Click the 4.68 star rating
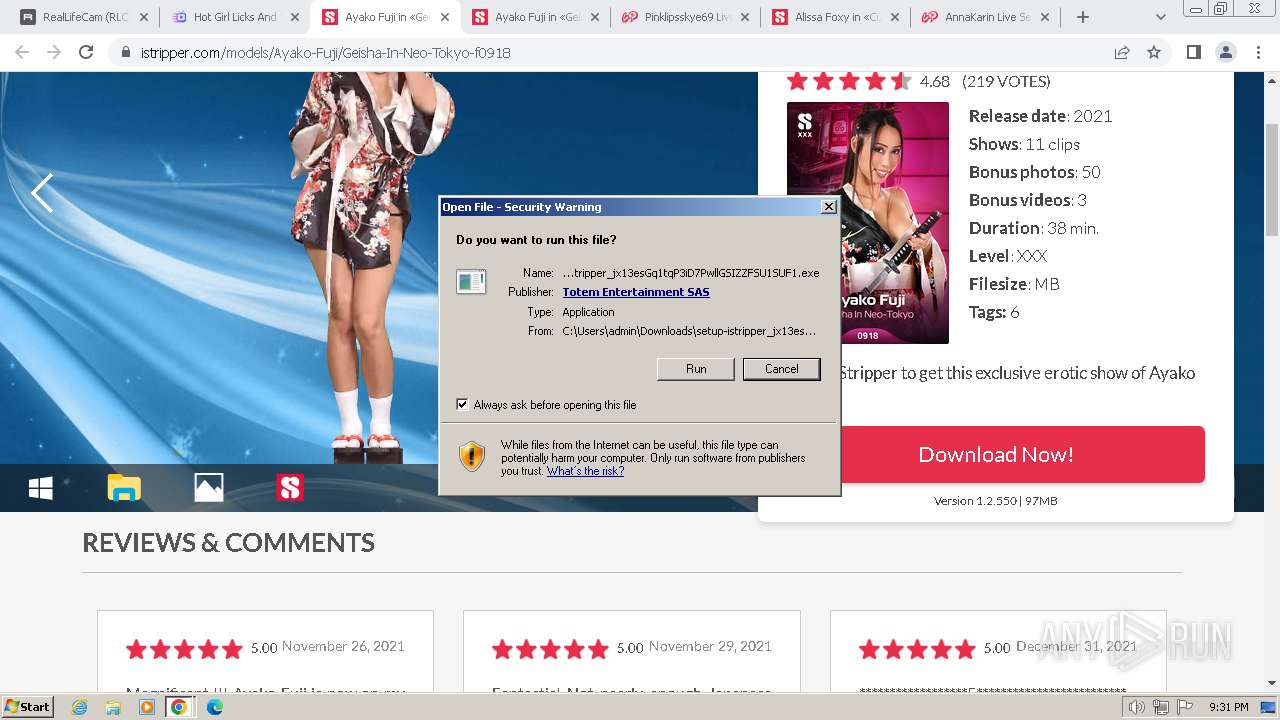Screen dimensions: 1280x720 [x=848, y=81]
